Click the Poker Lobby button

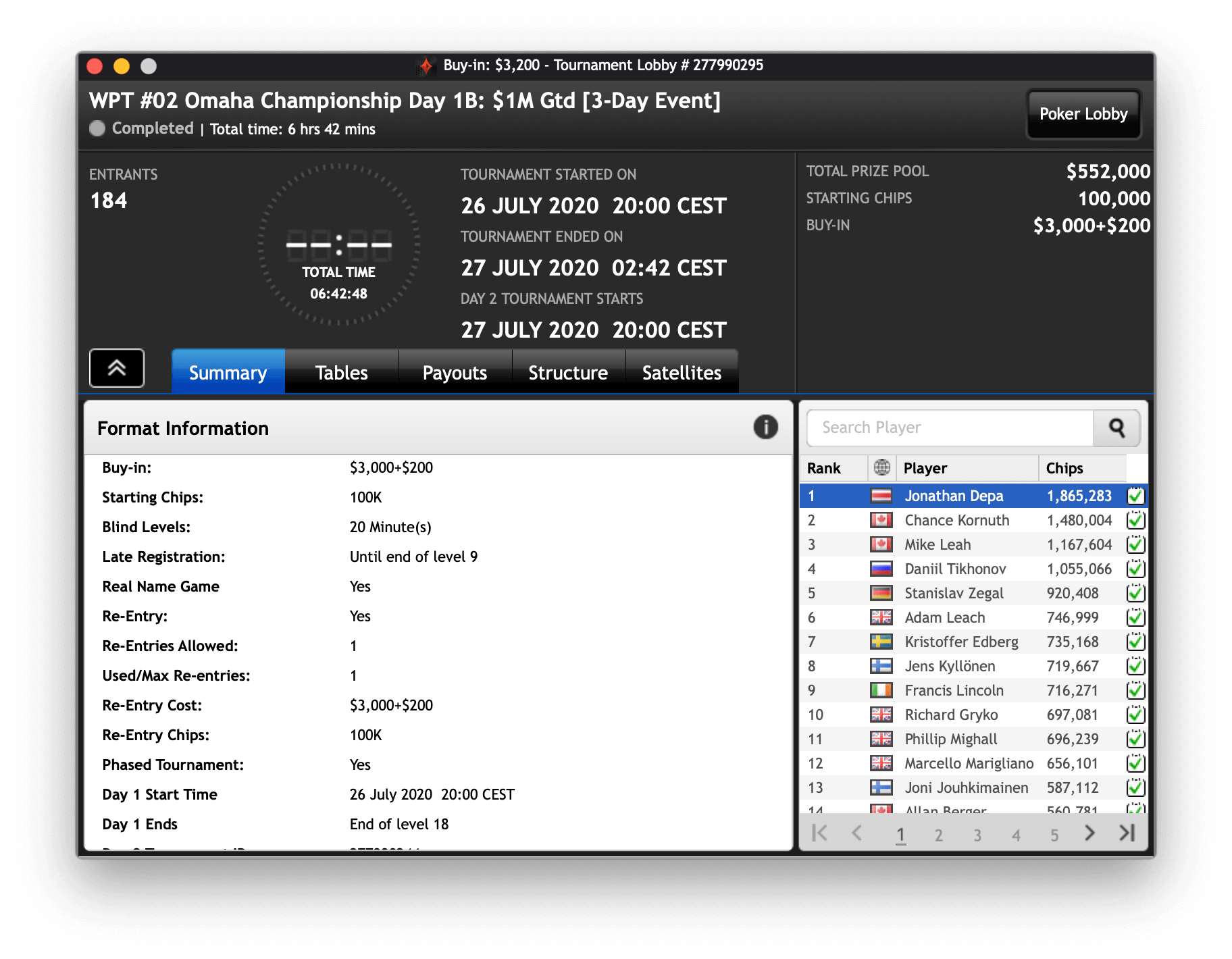pos(1083,114)
